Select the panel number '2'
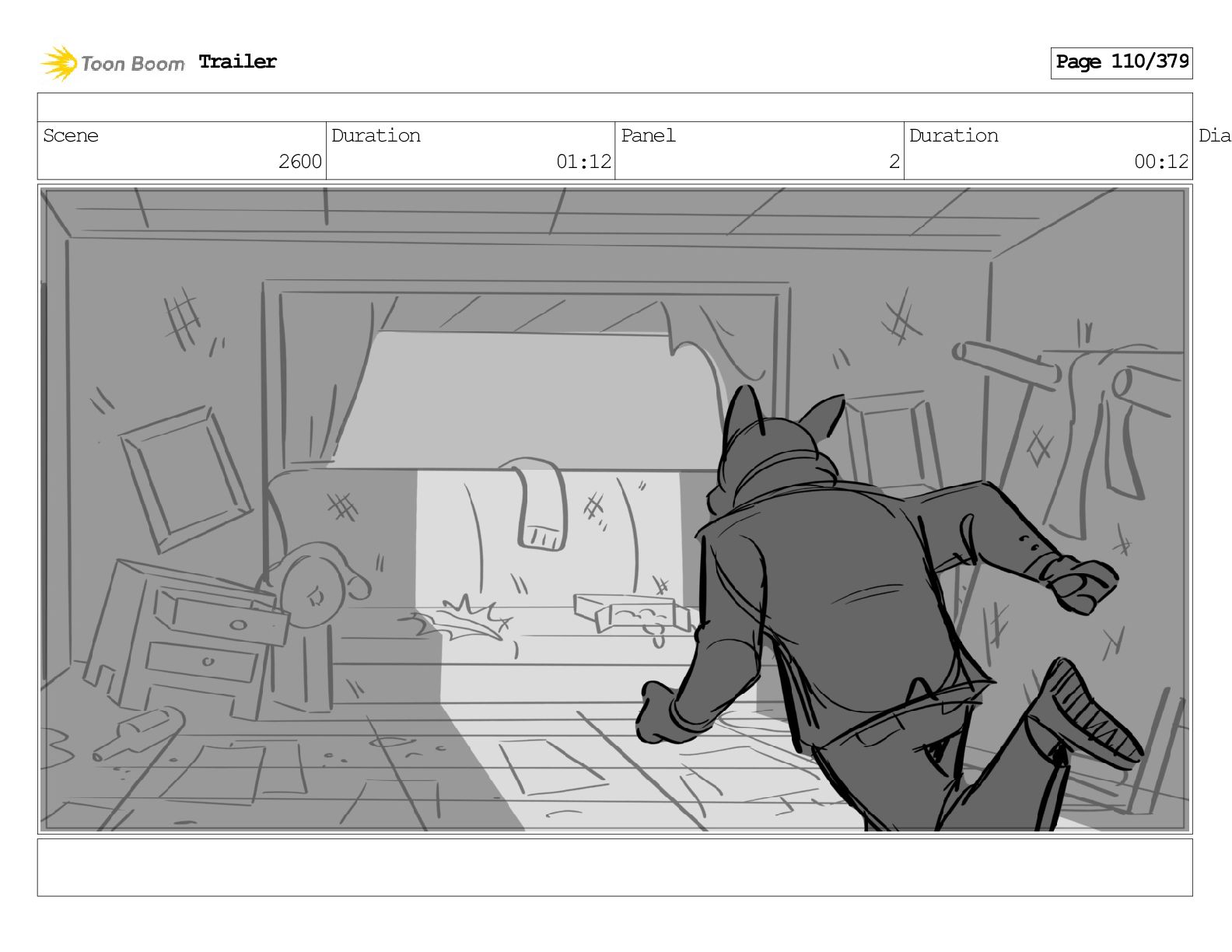 [x=894, y=161]
